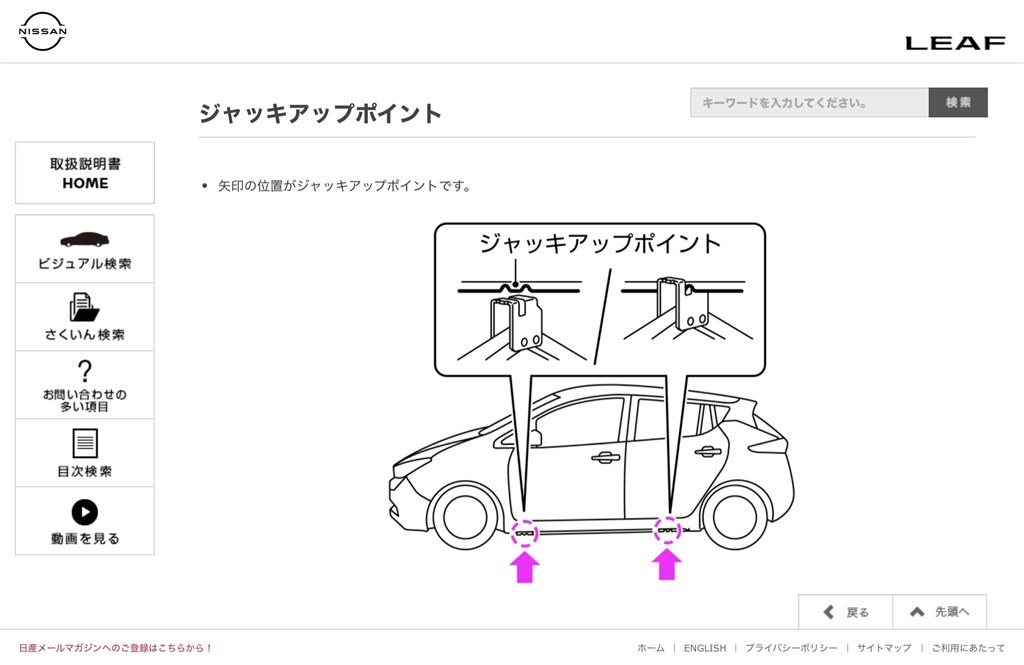Open 取扱説明書 HOME
The width and height of the screenshot is (1024, 665).
[85, 173]
